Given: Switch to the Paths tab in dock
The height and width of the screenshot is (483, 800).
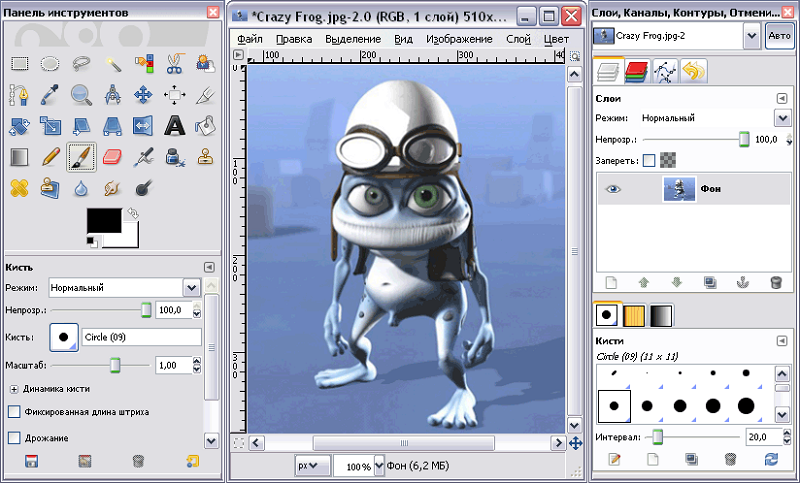Looking at the screenshot, I should point(665,71).
